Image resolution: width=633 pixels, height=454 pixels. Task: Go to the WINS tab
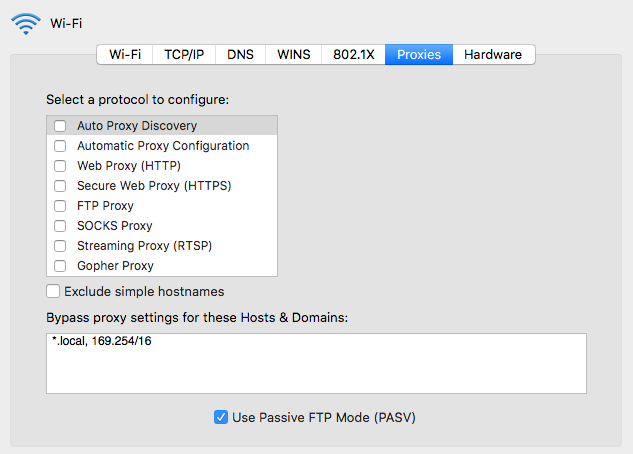[294, 54]
